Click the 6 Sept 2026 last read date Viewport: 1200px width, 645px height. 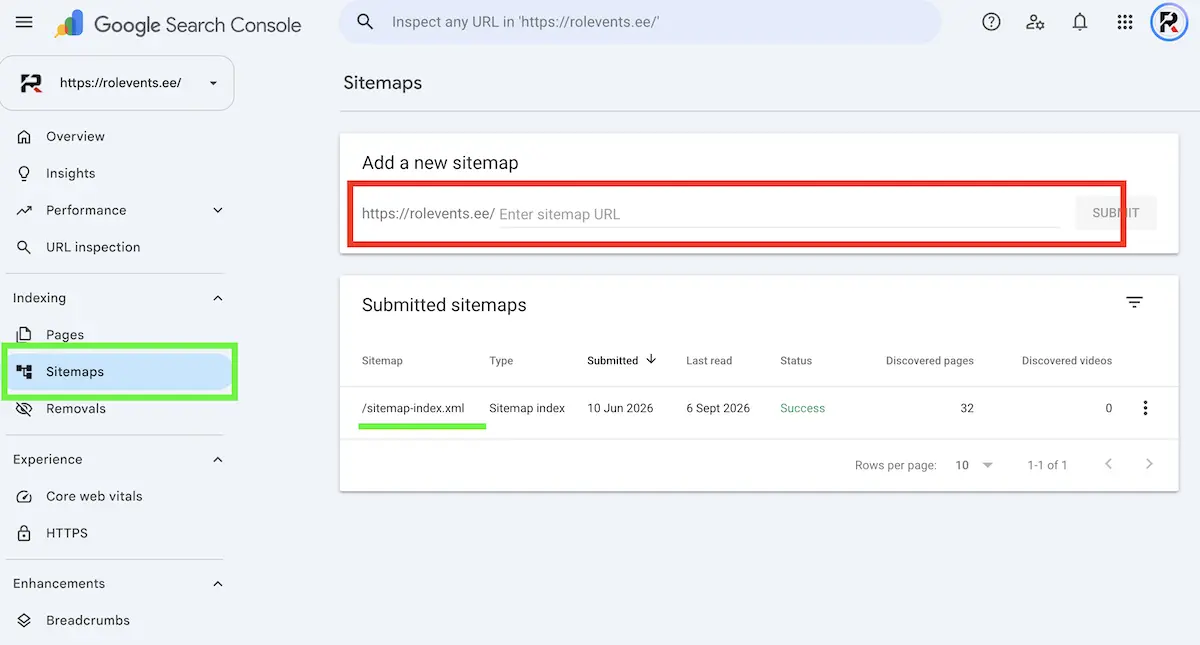click(x=718, y=408)
